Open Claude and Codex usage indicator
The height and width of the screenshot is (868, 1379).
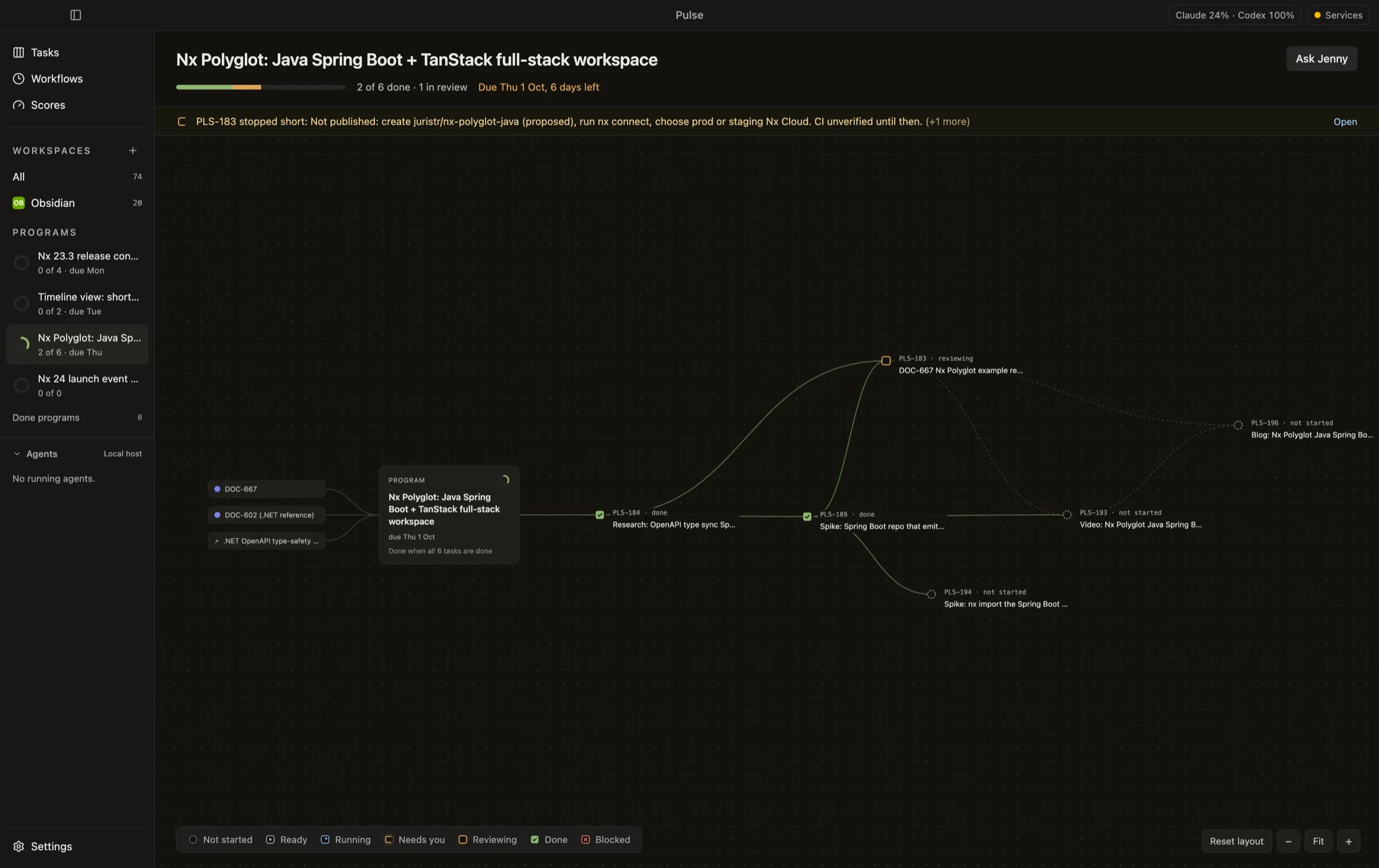pyautogui.click(x=1234, y=15)
